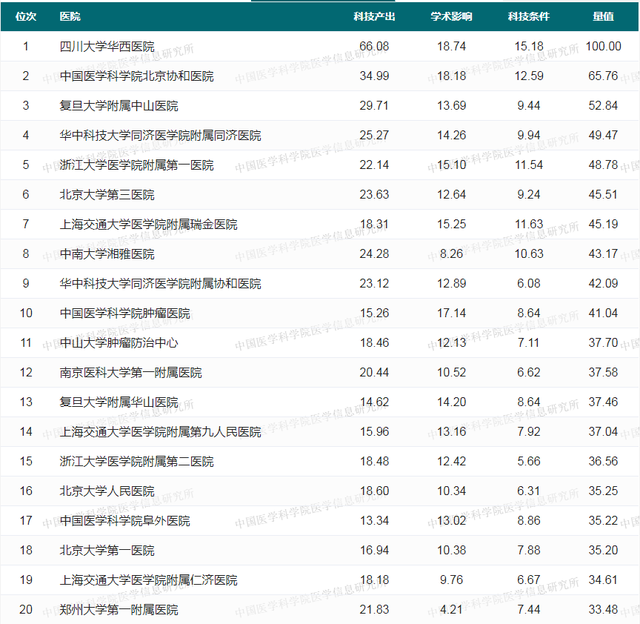Click the 34.99 科技产出 cell

374,76
